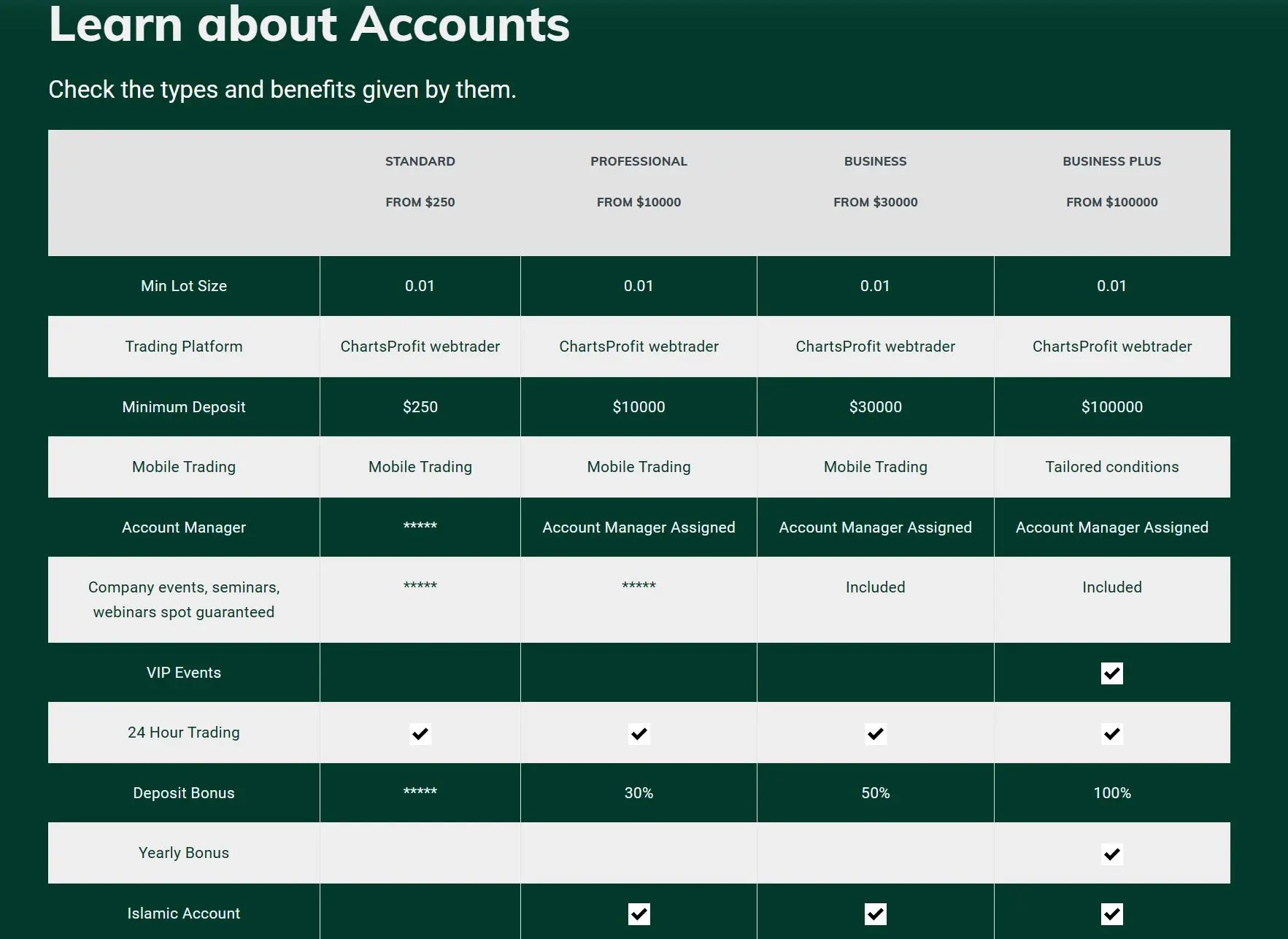Click the 'VIP Events' row label
Viewport: 1288px width, 939px height.
coord(184,673)
